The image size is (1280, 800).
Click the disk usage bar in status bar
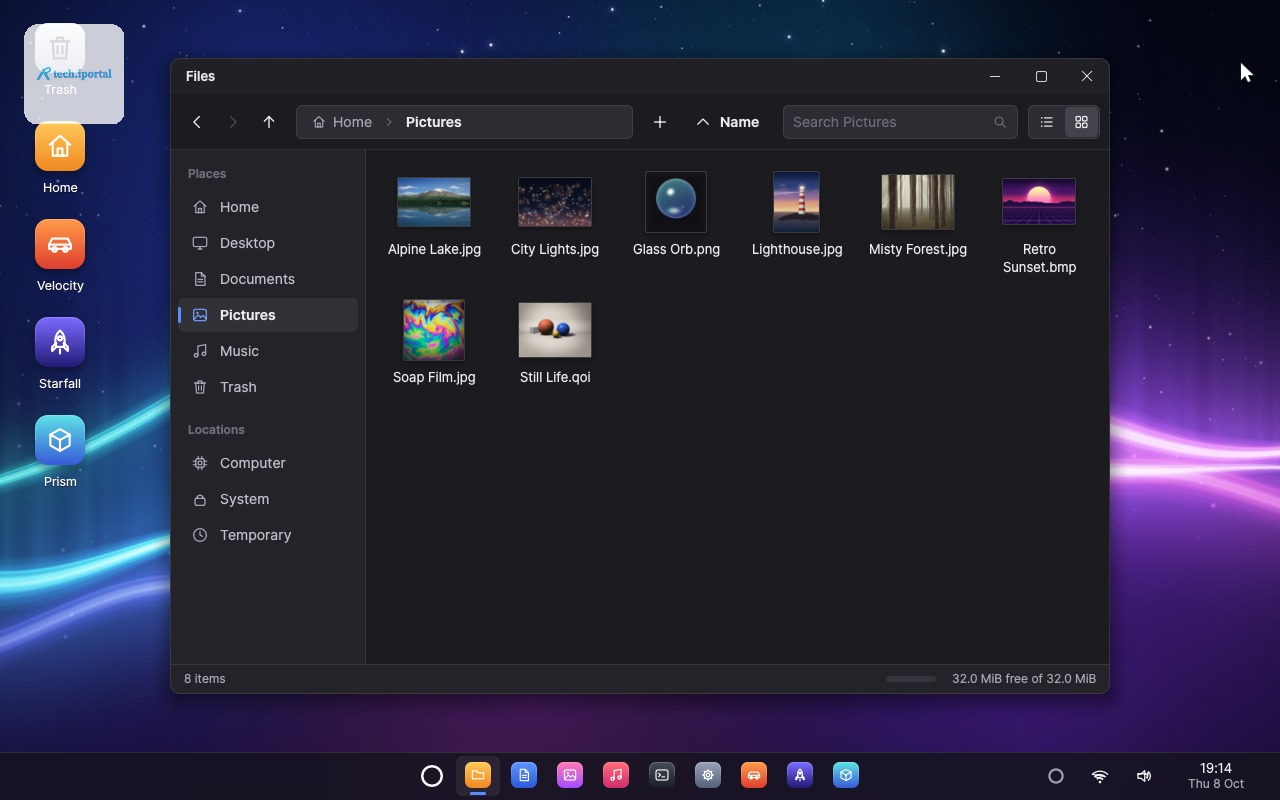coord(911,679)
